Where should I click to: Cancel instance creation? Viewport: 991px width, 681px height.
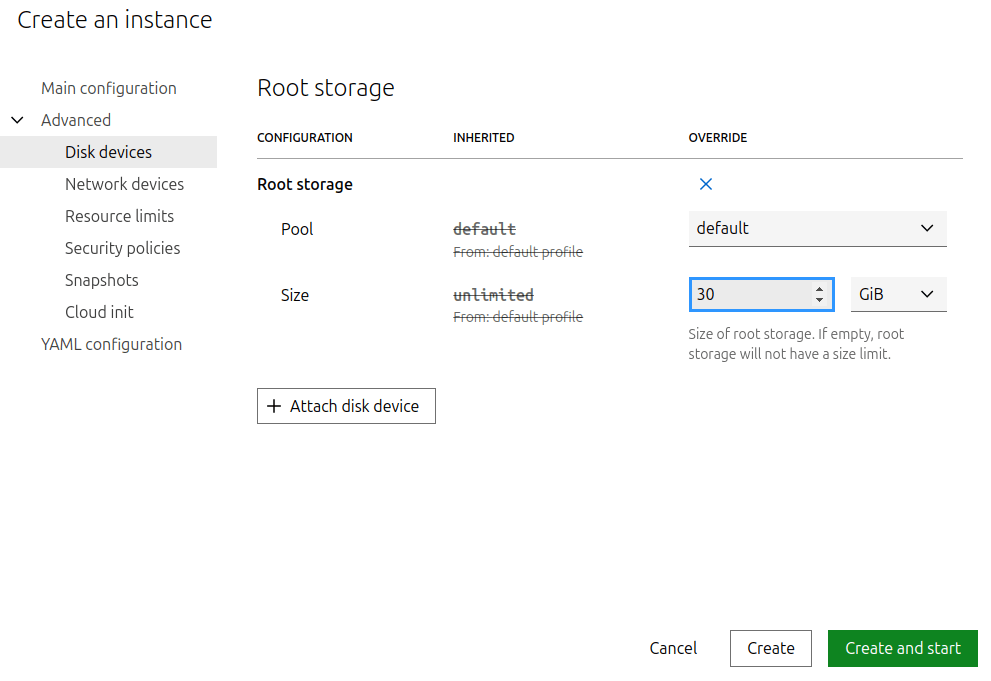(x=673, y=648)
